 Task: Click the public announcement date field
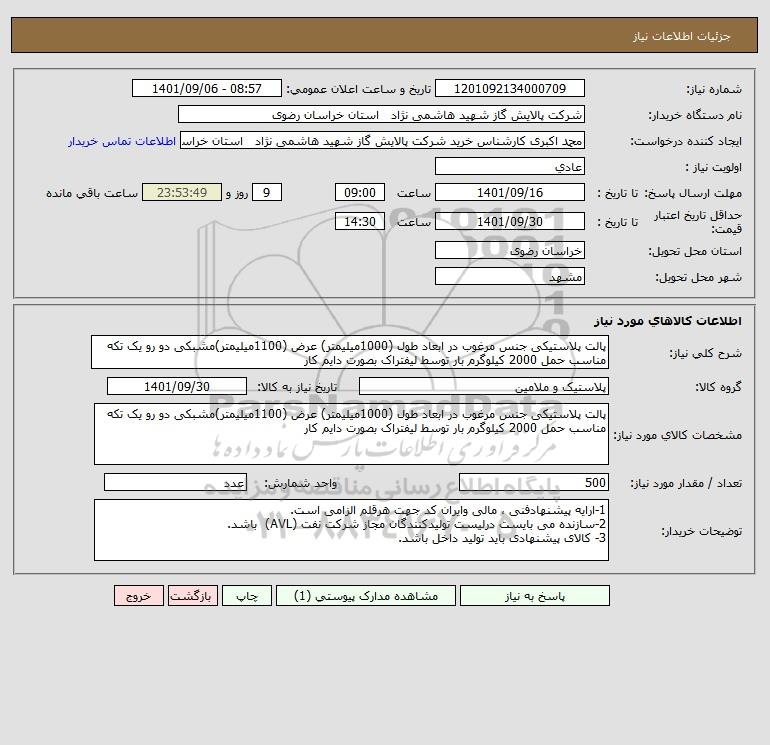(x=207, y=88)
